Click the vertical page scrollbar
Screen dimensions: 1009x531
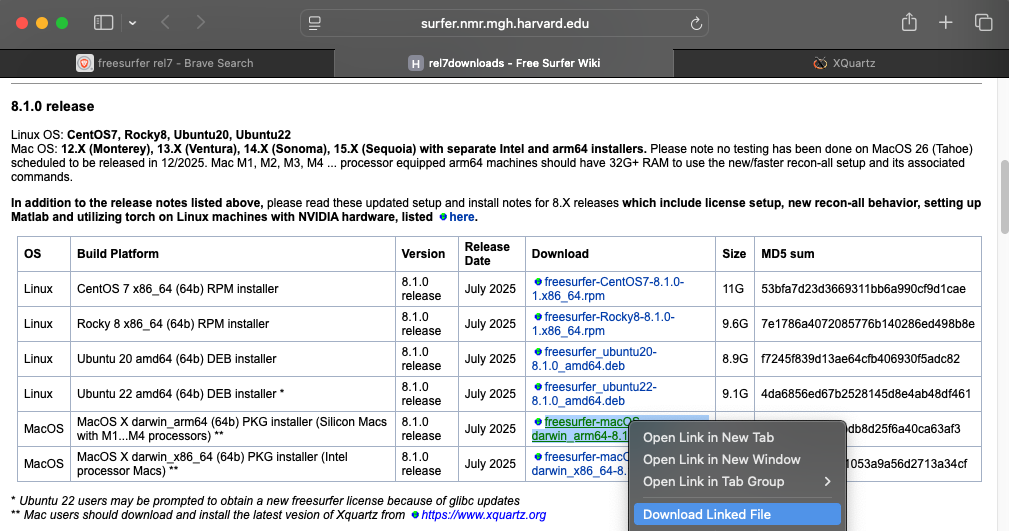(1003, 195)
